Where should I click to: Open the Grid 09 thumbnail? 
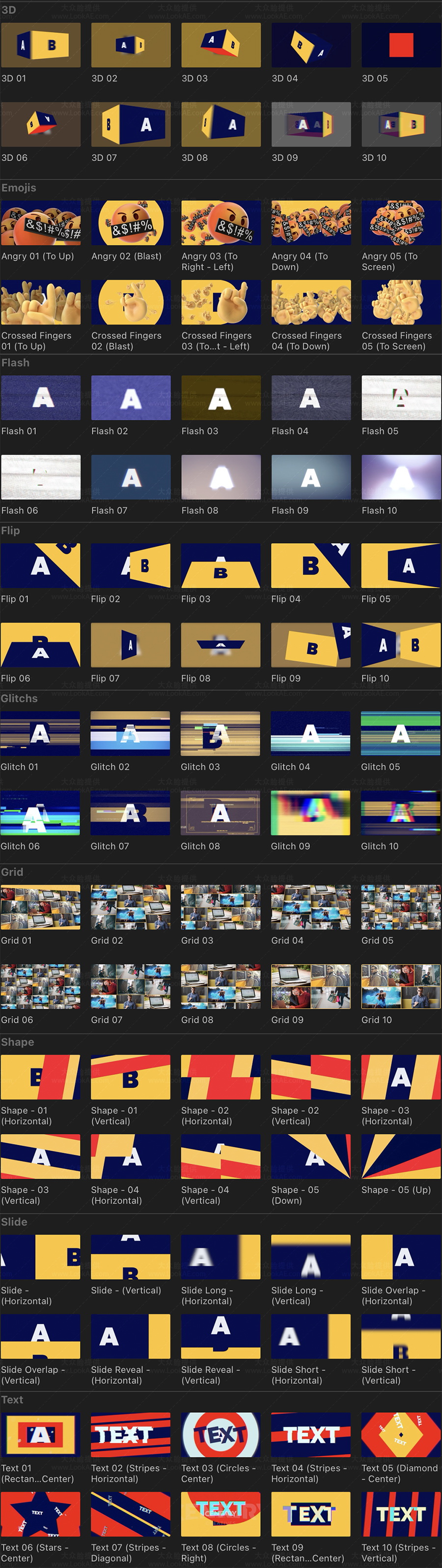point(310,986)
